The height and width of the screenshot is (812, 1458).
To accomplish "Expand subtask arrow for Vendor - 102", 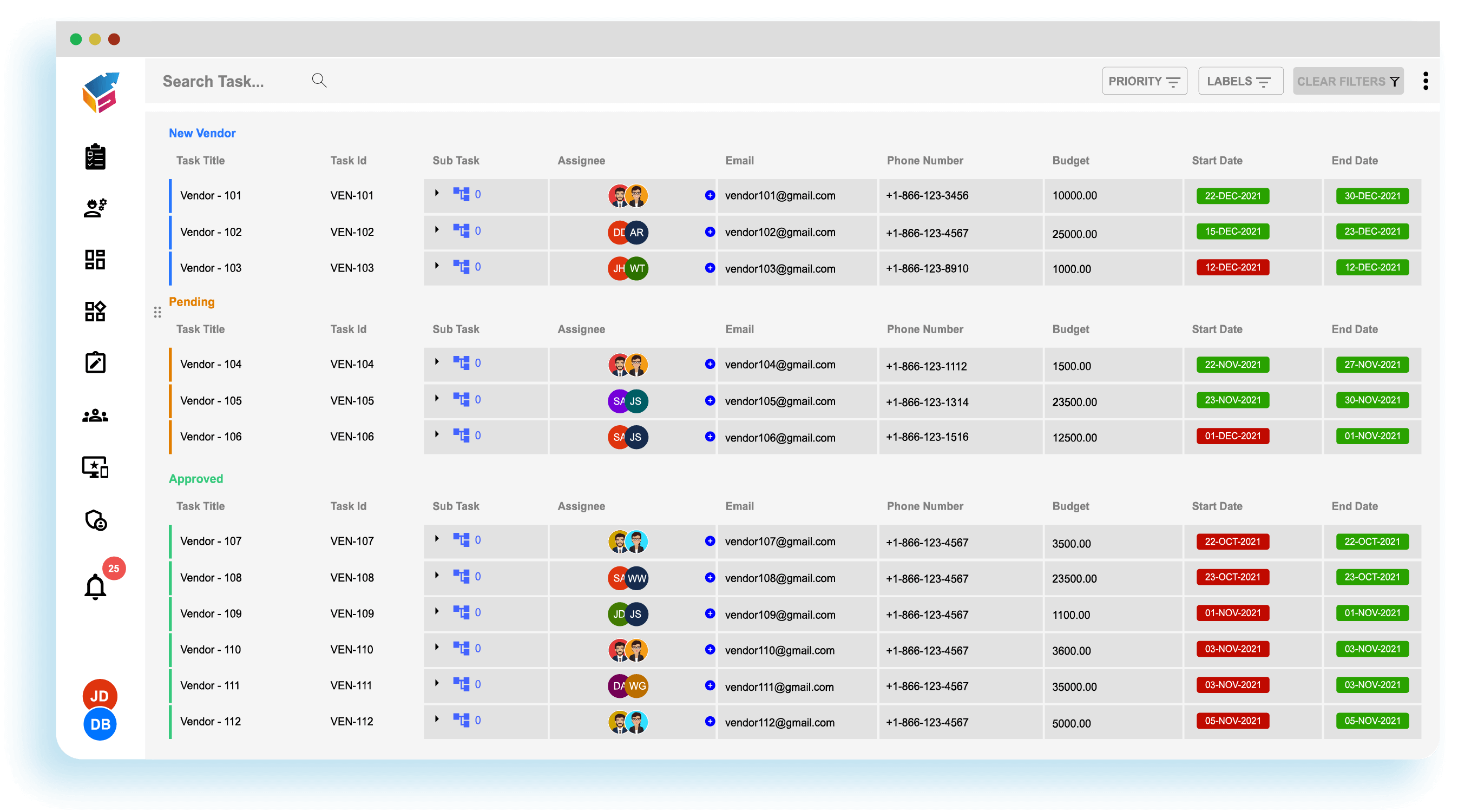I will tap(437, 230).
